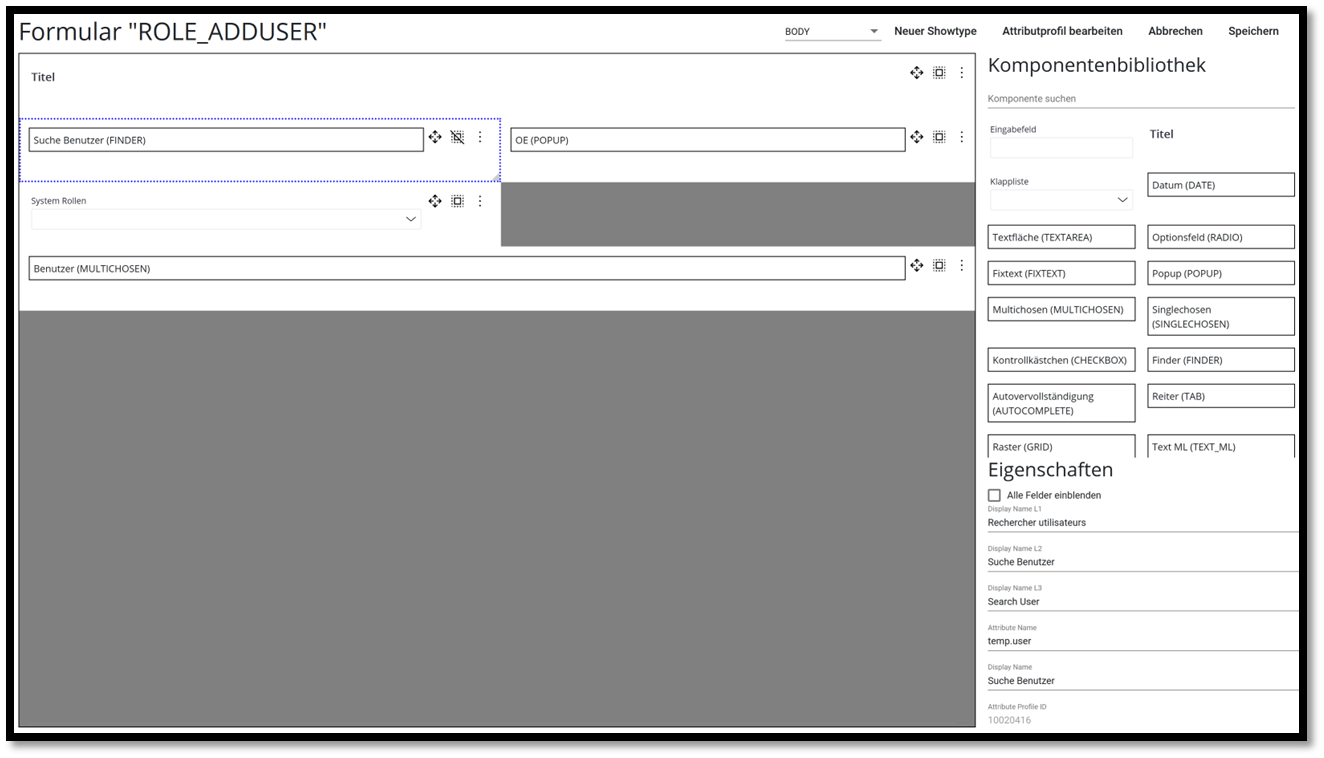The height and width of the screenshot is (758, 1324).
Task: Select the Textfläche (TEXTAREA) component
Action: point(1062,237)
